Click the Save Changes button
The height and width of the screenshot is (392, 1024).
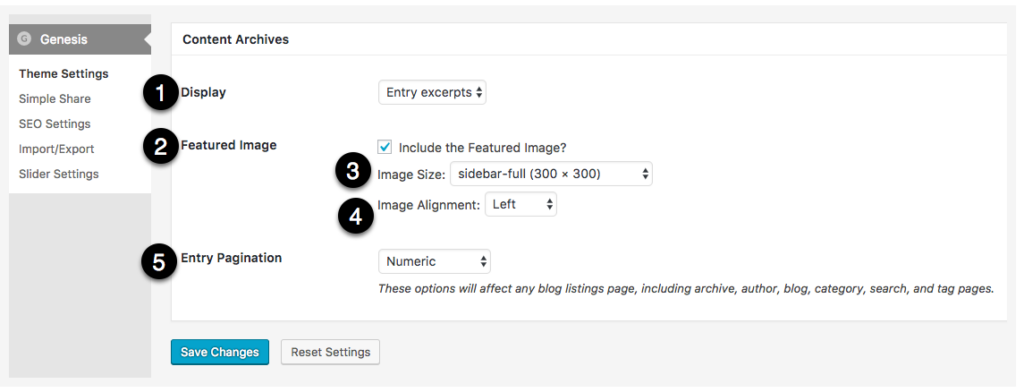pos(220,352)
